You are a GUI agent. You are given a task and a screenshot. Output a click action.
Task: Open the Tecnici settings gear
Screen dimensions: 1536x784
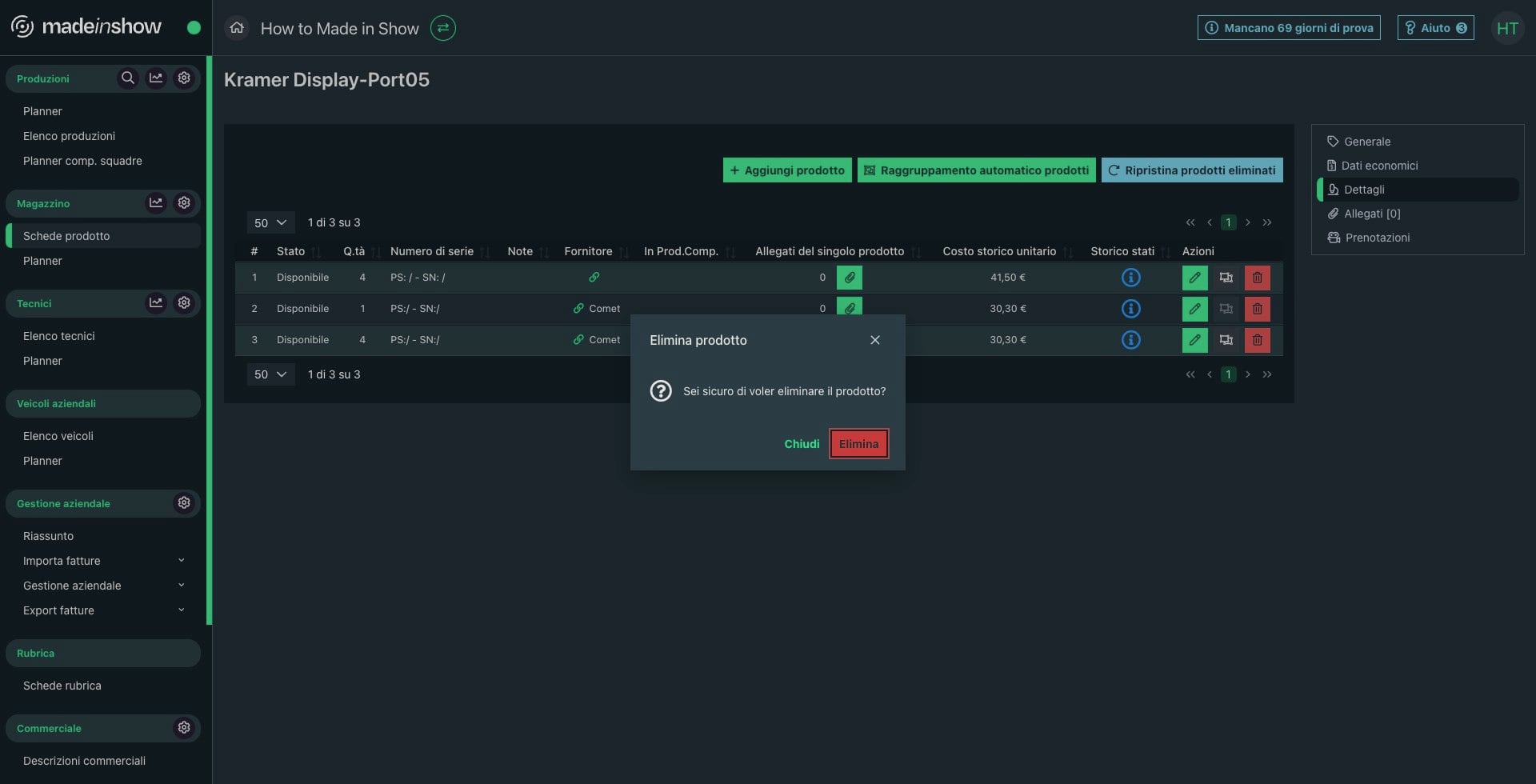pyautogui.click(x=184, y=302)
